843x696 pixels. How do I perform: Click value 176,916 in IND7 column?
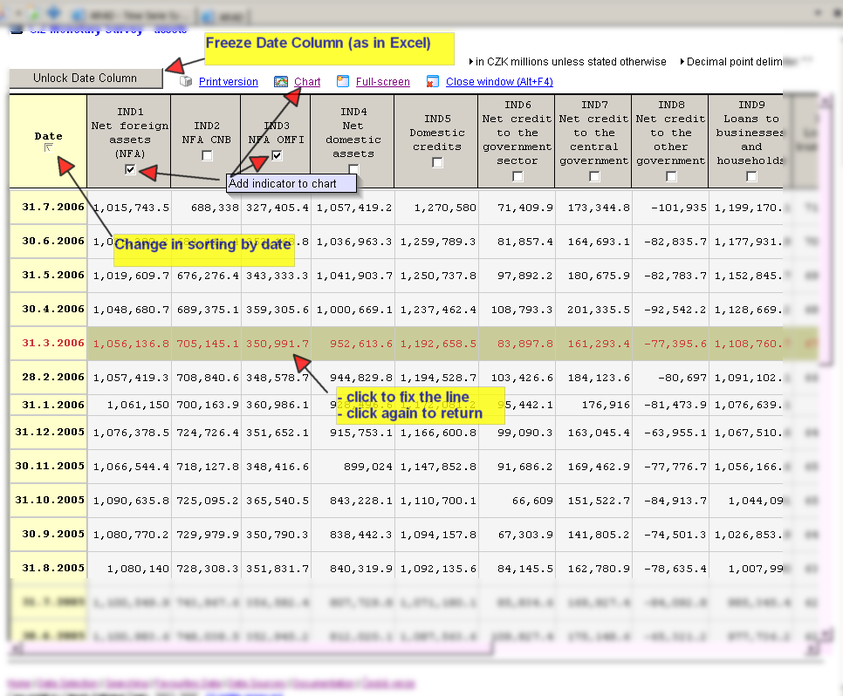[605, 405]
